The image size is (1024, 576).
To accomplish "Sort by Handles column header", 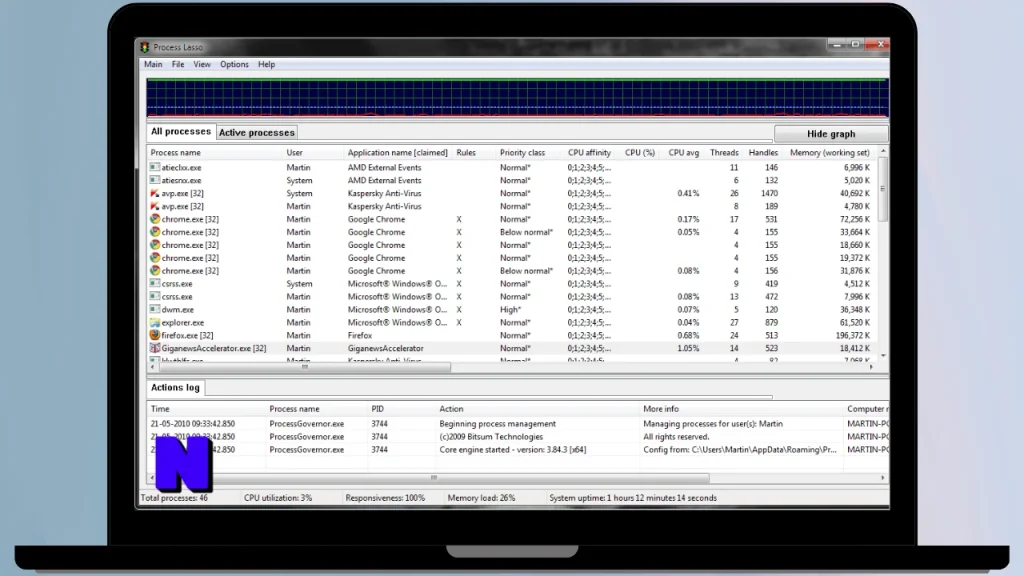I will (x=763, y=153).
